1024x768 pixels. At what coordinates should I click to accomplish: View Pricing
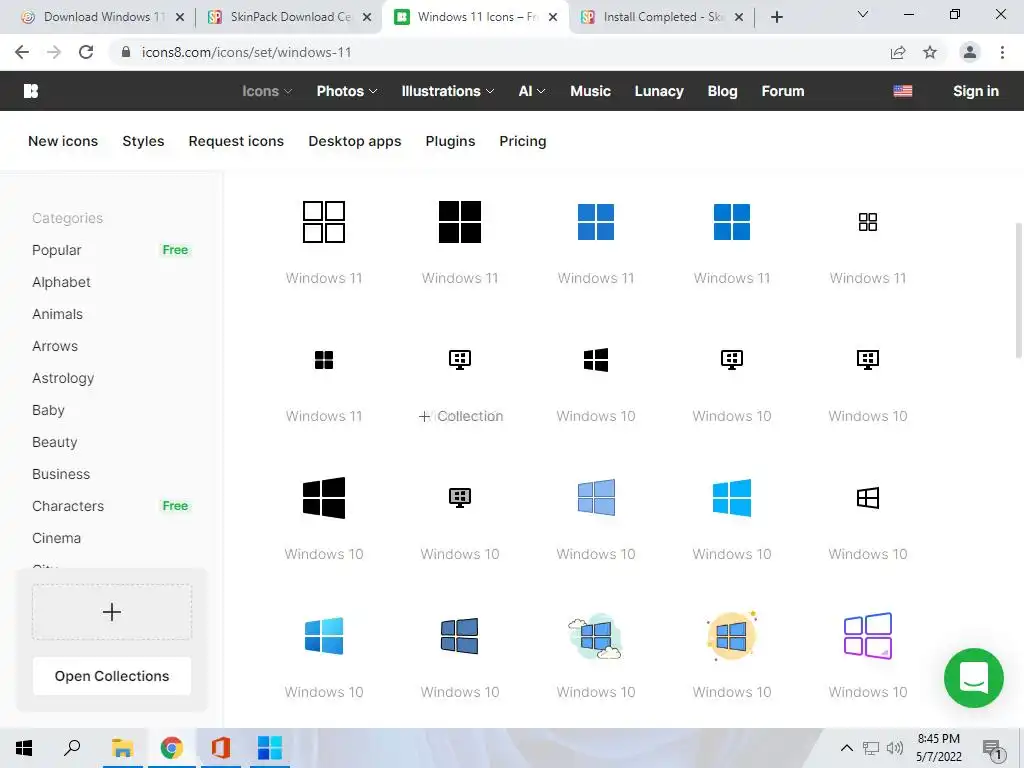click(522, 141)
